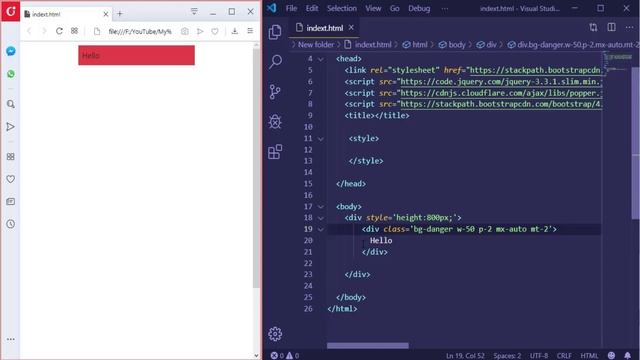Click the Opera menu logo

(10, 11)
